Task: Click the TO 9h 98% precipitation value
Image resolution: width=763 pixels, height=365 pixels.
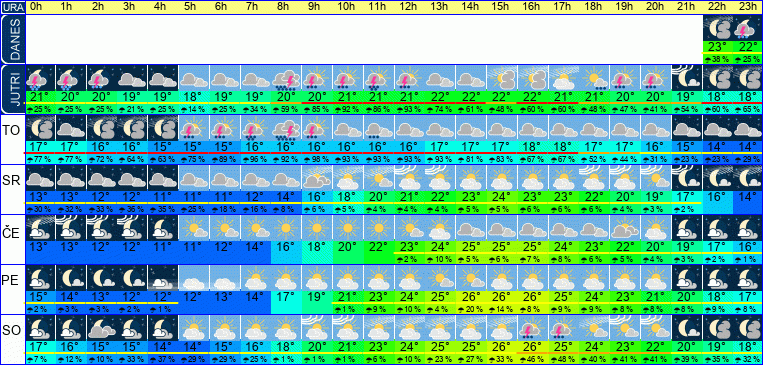Action: pos(316,159)
